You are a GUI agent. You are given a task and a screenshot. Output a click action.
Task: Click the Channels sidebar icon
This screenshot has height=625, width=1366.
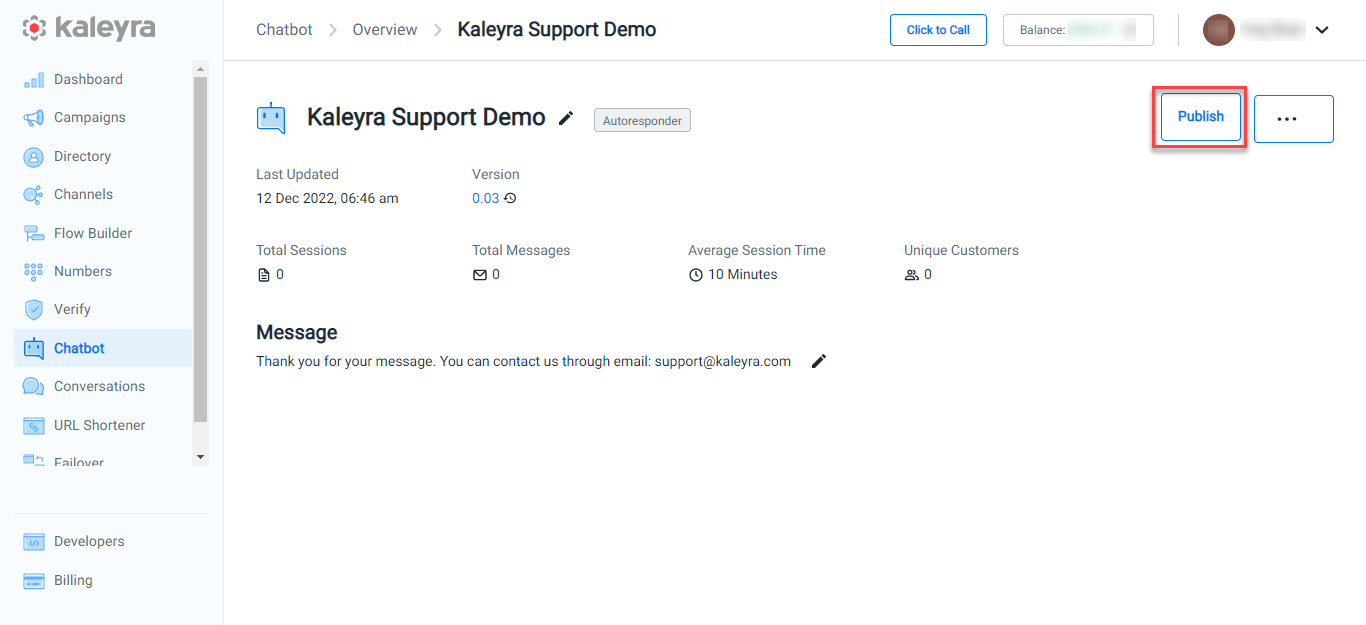click(x=34, y=195)
